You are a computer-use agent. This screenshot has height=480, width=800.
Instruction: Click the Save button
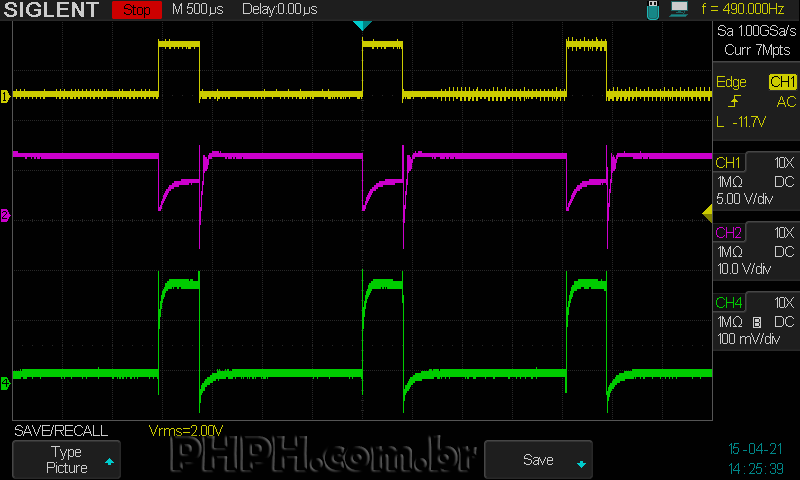[x=538, y=460]
